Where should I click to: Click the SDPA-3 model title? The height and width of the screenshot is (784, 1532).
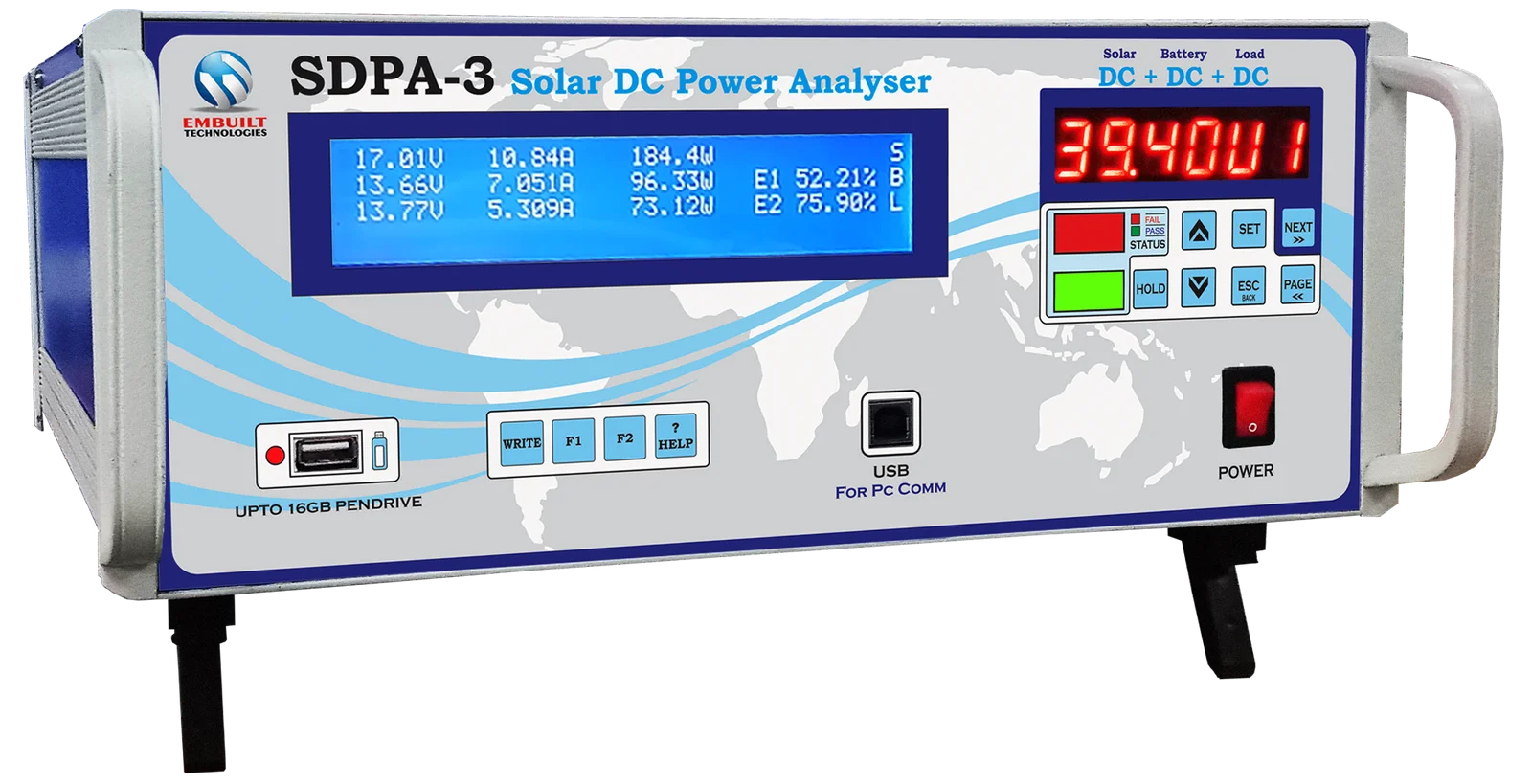(x=392, y=76)
